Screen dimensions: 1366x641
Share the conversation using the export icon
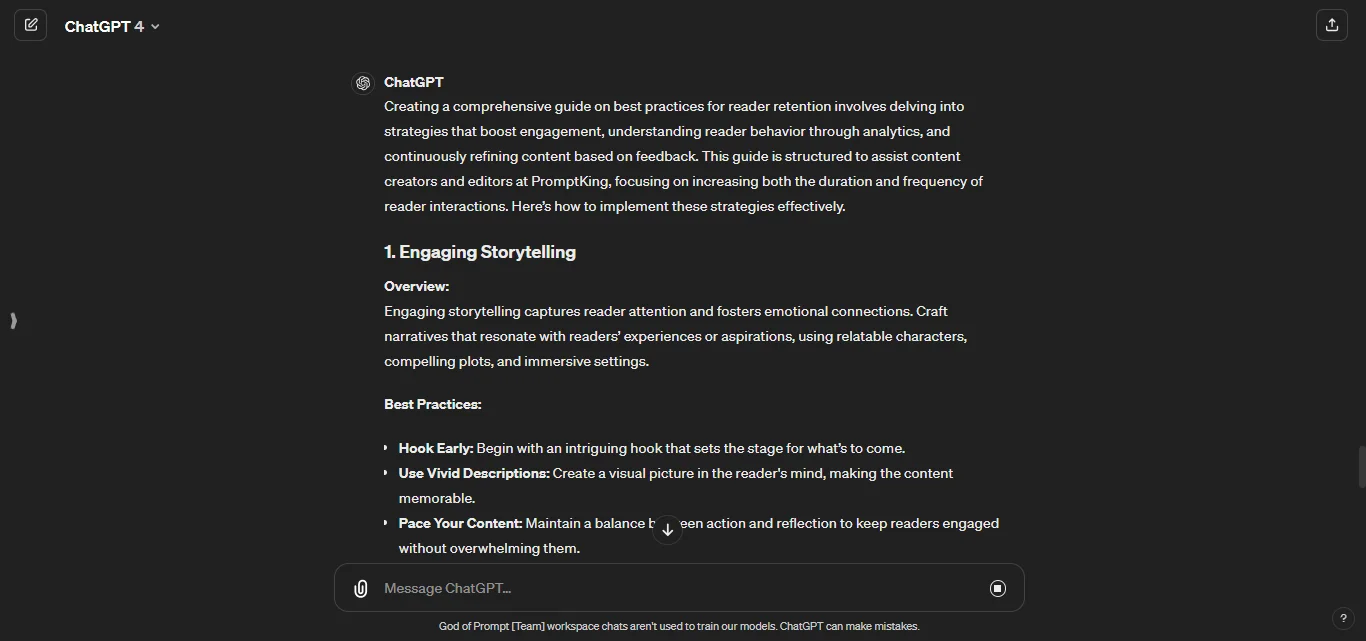tap(1331, 25)
